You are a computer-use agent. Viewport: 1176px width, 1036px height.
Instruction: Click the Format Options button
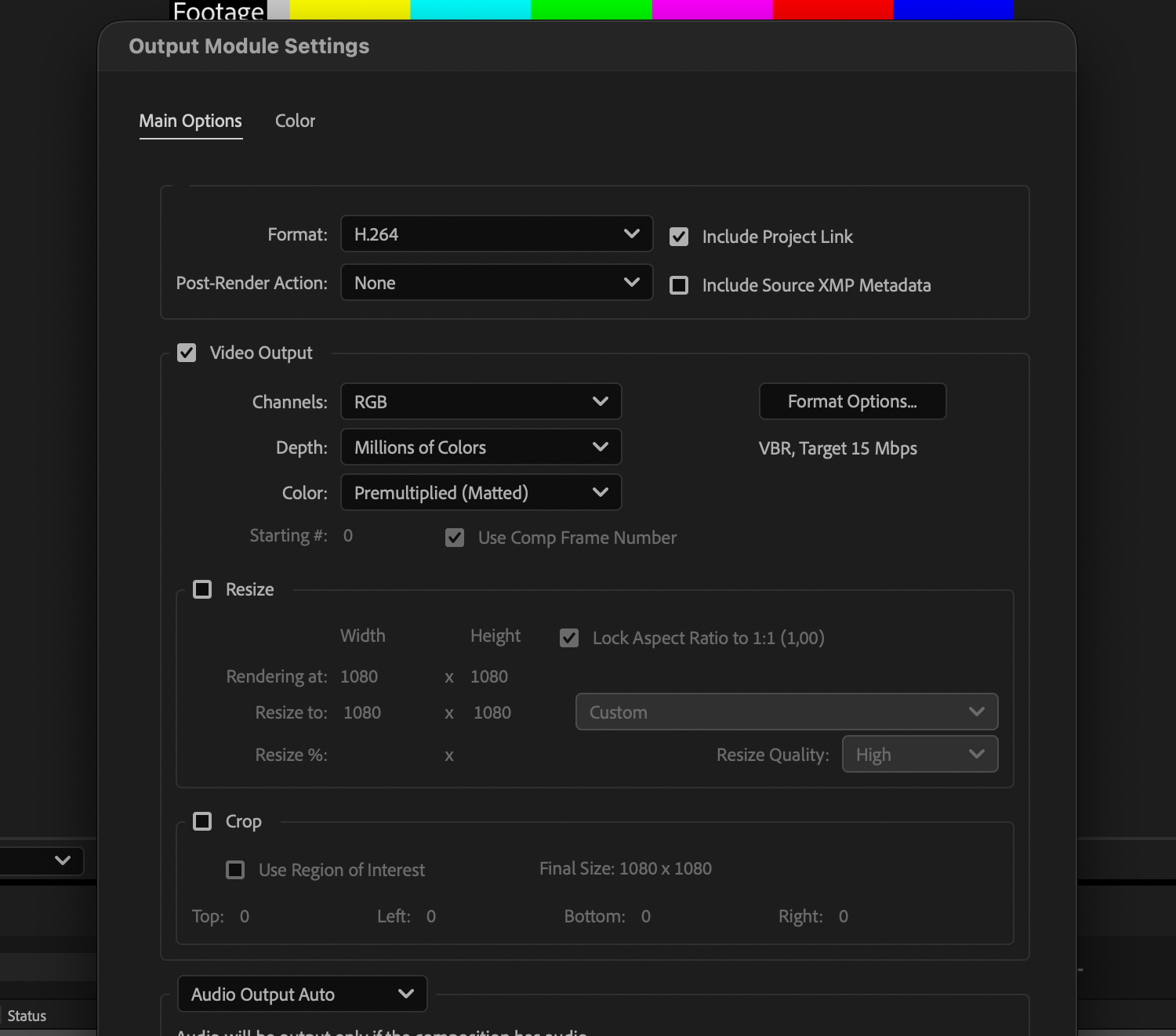pyautogui.click(x=852, y=401)
